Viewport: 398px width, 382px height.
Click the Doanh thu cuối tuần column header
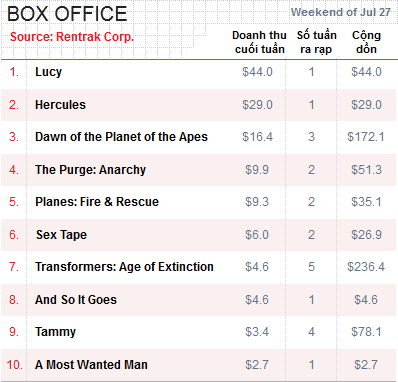(259, 42)
